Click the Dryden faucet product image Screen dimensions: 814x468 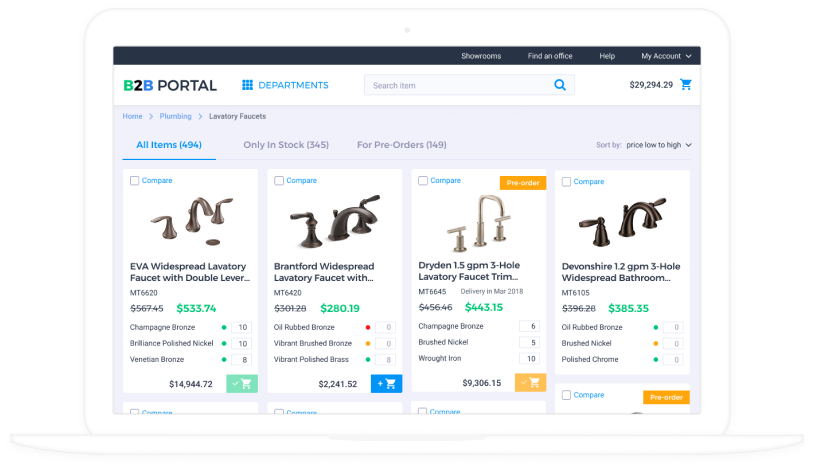click(479, 223)
